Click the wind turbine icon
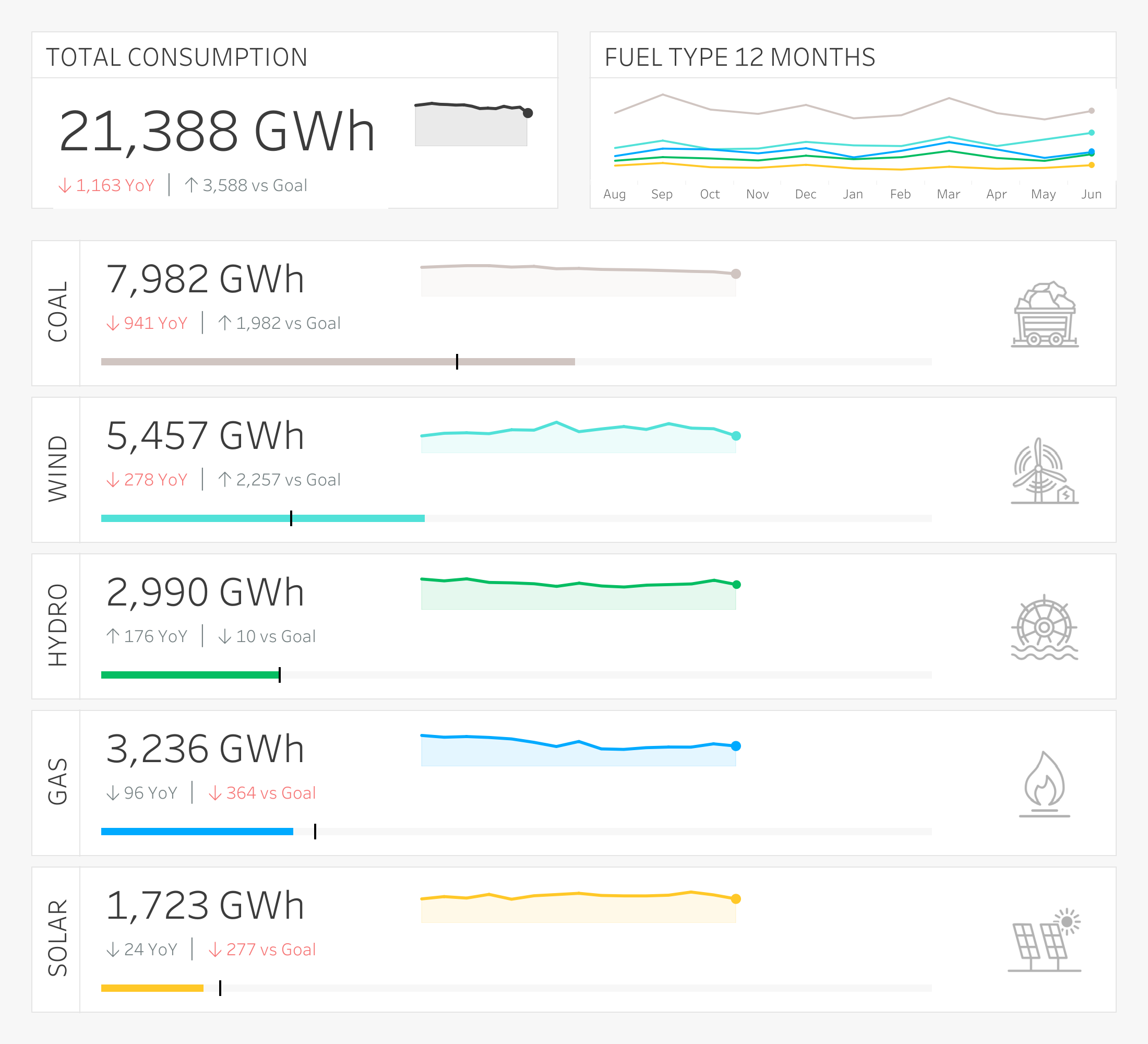1148x1044 pixels. (x=1044, y=470)
